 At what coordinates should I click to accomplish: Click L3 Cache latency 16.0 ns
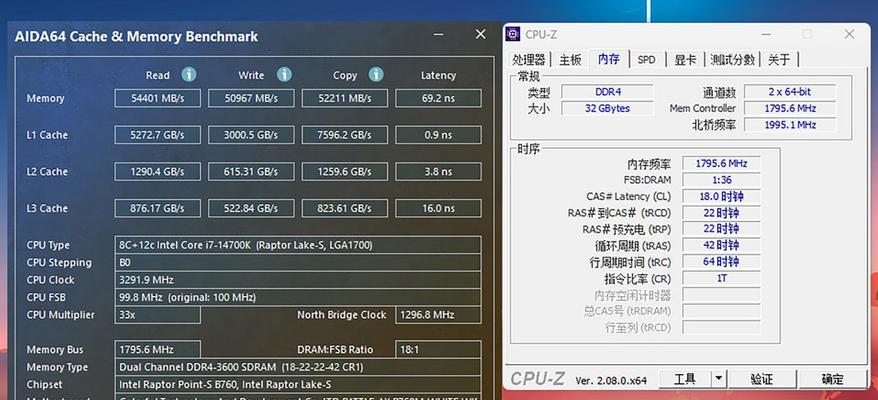tap(438, 208)
